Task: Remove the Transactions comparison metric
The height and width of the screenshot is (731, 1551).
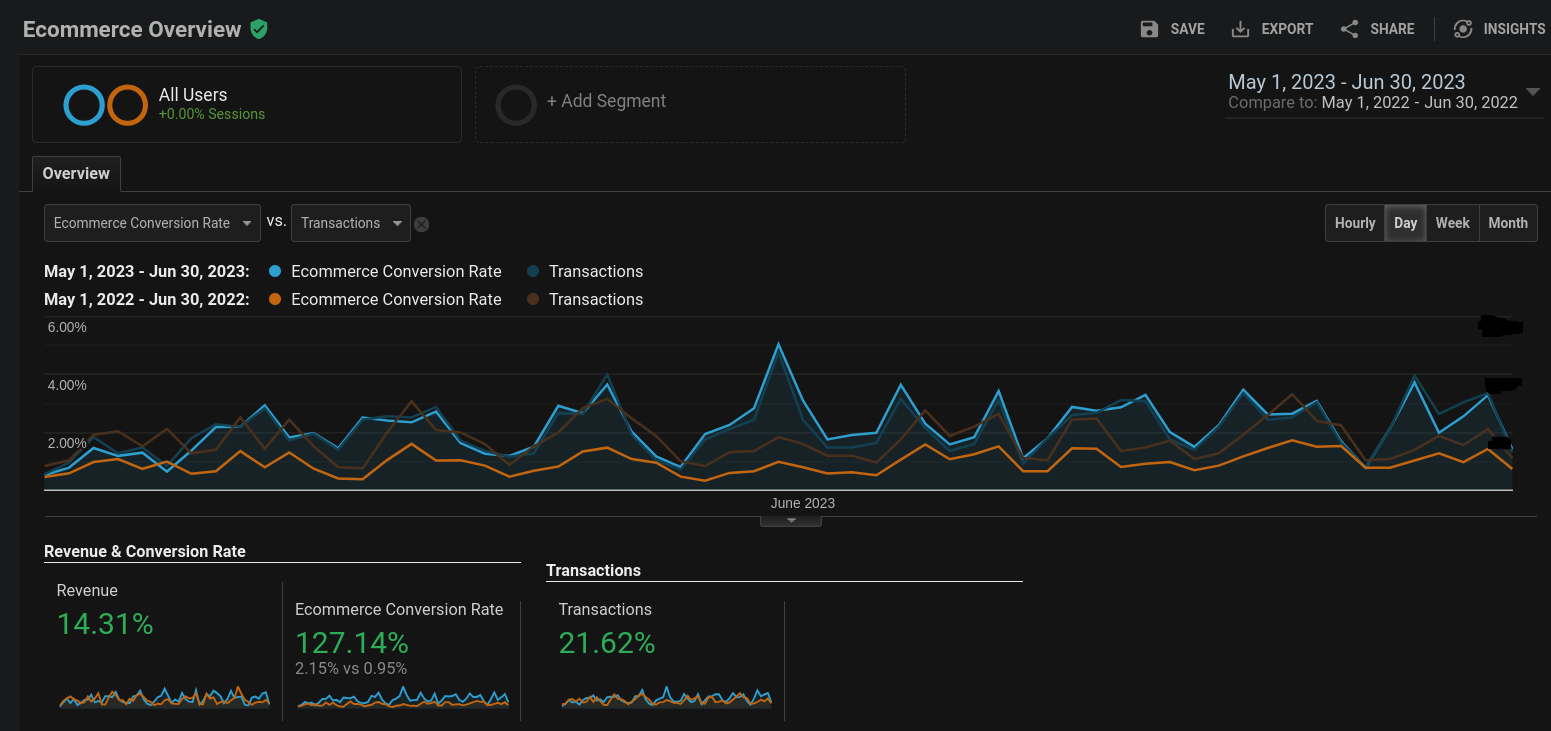Action: [x=422, y=224]
